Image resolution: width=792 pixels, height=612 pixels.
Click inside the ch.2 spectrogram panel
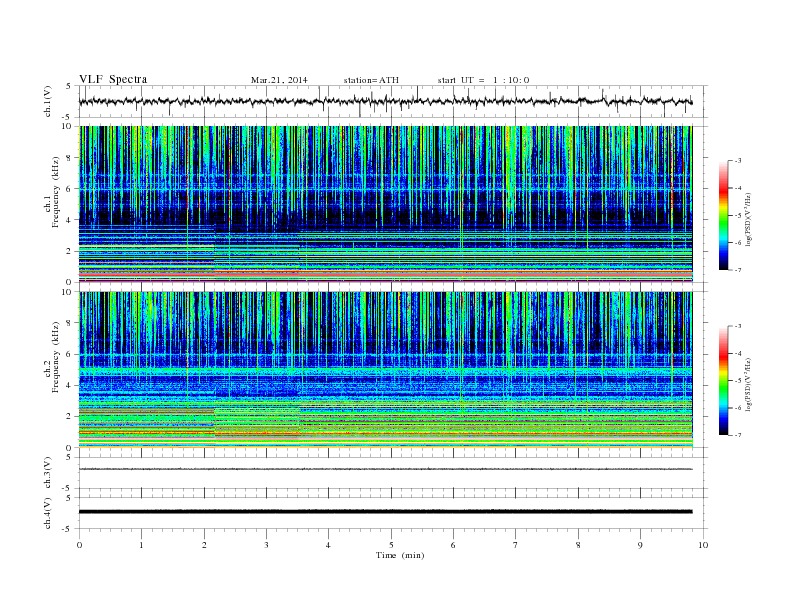click(386, 370)
